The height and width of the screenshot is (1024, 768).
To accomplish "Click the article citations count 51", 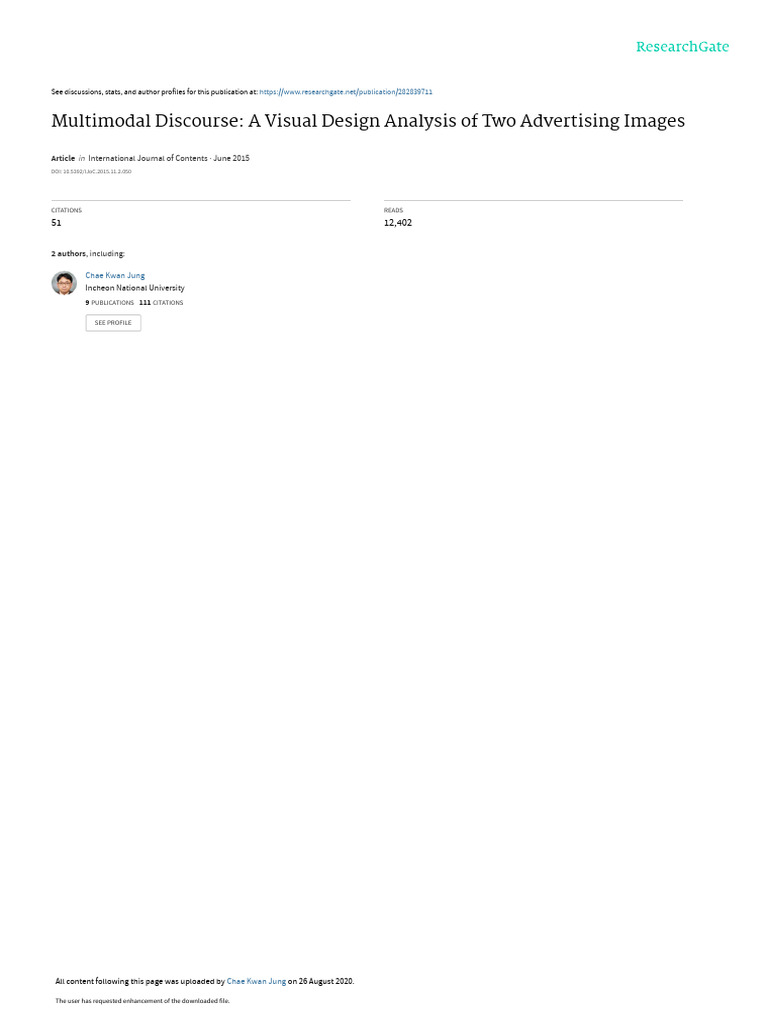I will [x=56, y=223].
